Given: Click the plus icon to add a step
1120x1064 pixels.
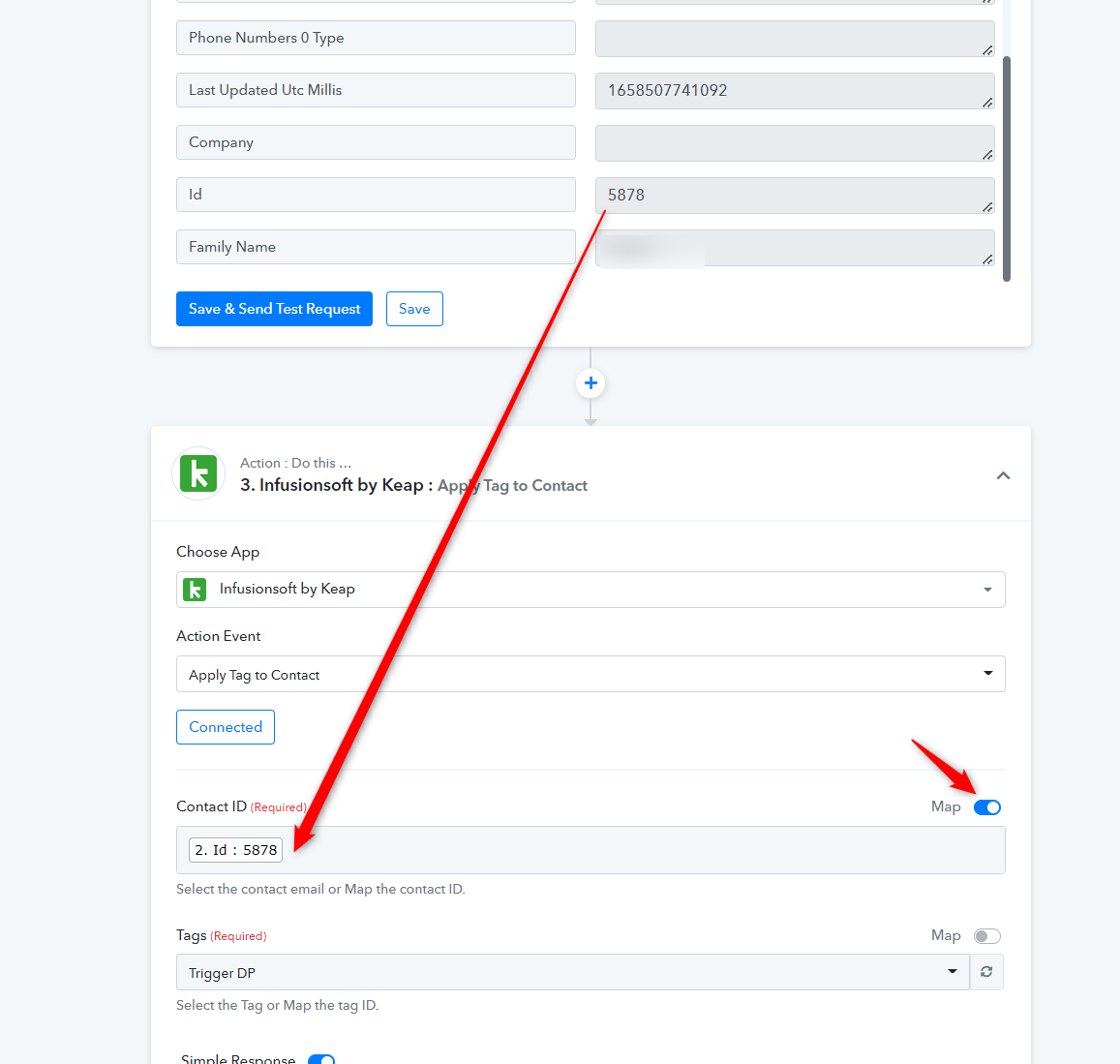Looking at the screenshot, I should 590,383.
